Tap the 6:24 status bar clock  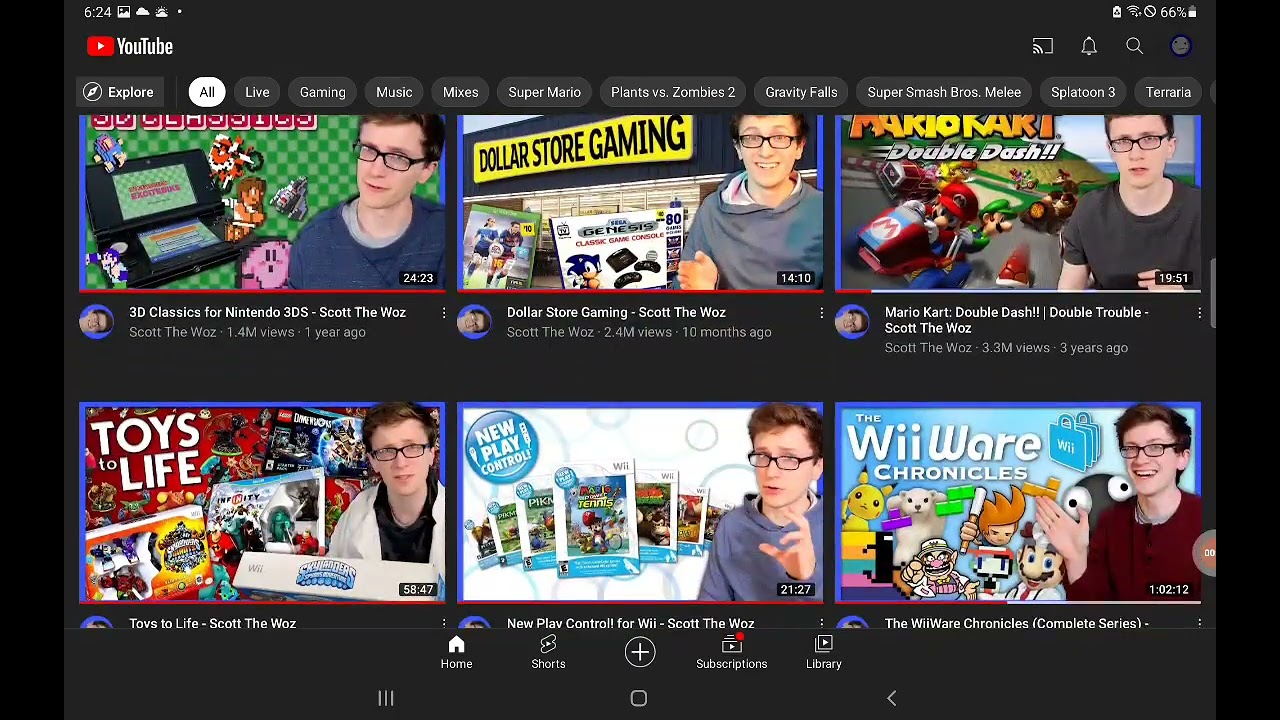97,12
